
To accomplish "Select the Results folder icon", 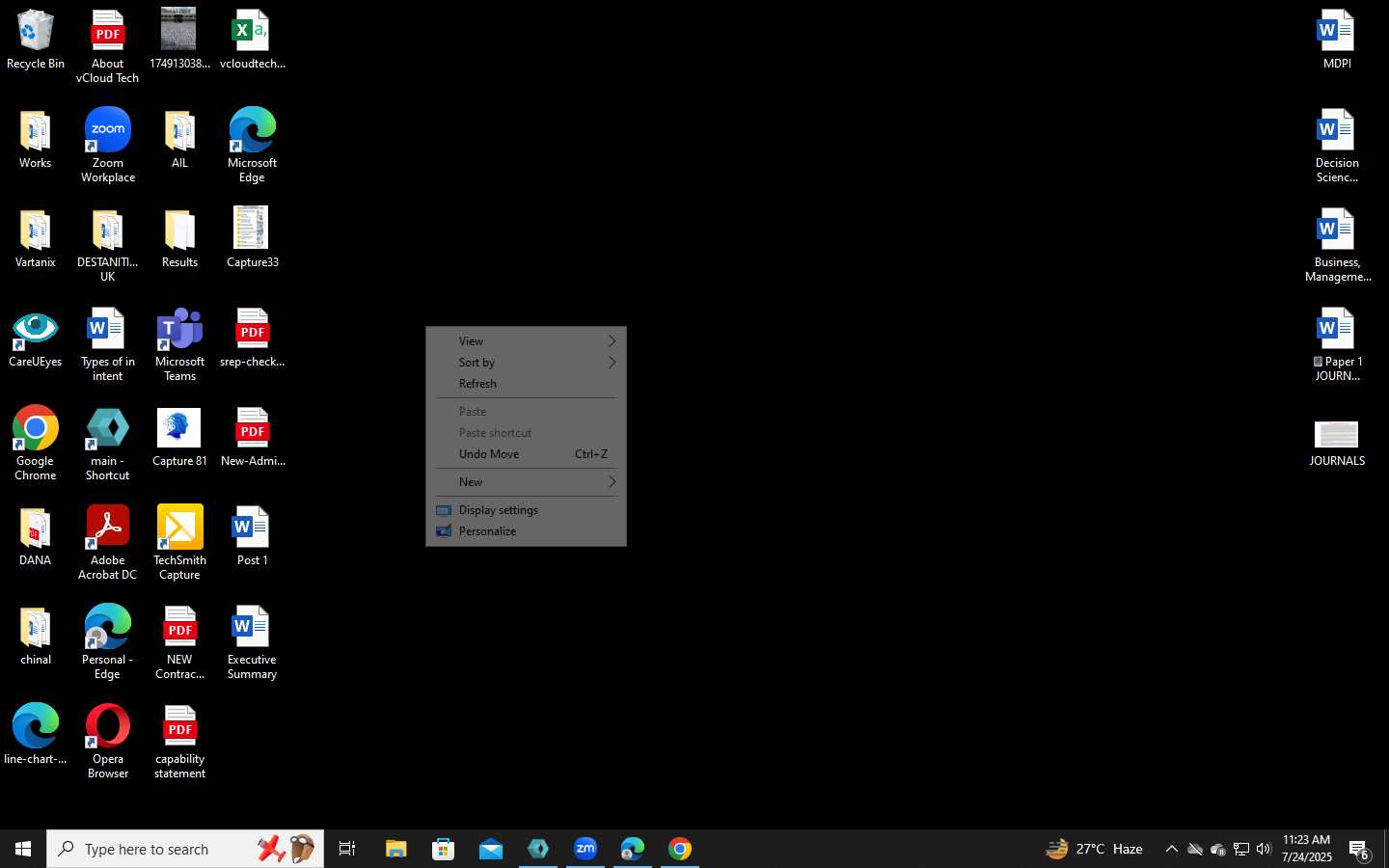I will click(180, 240).
